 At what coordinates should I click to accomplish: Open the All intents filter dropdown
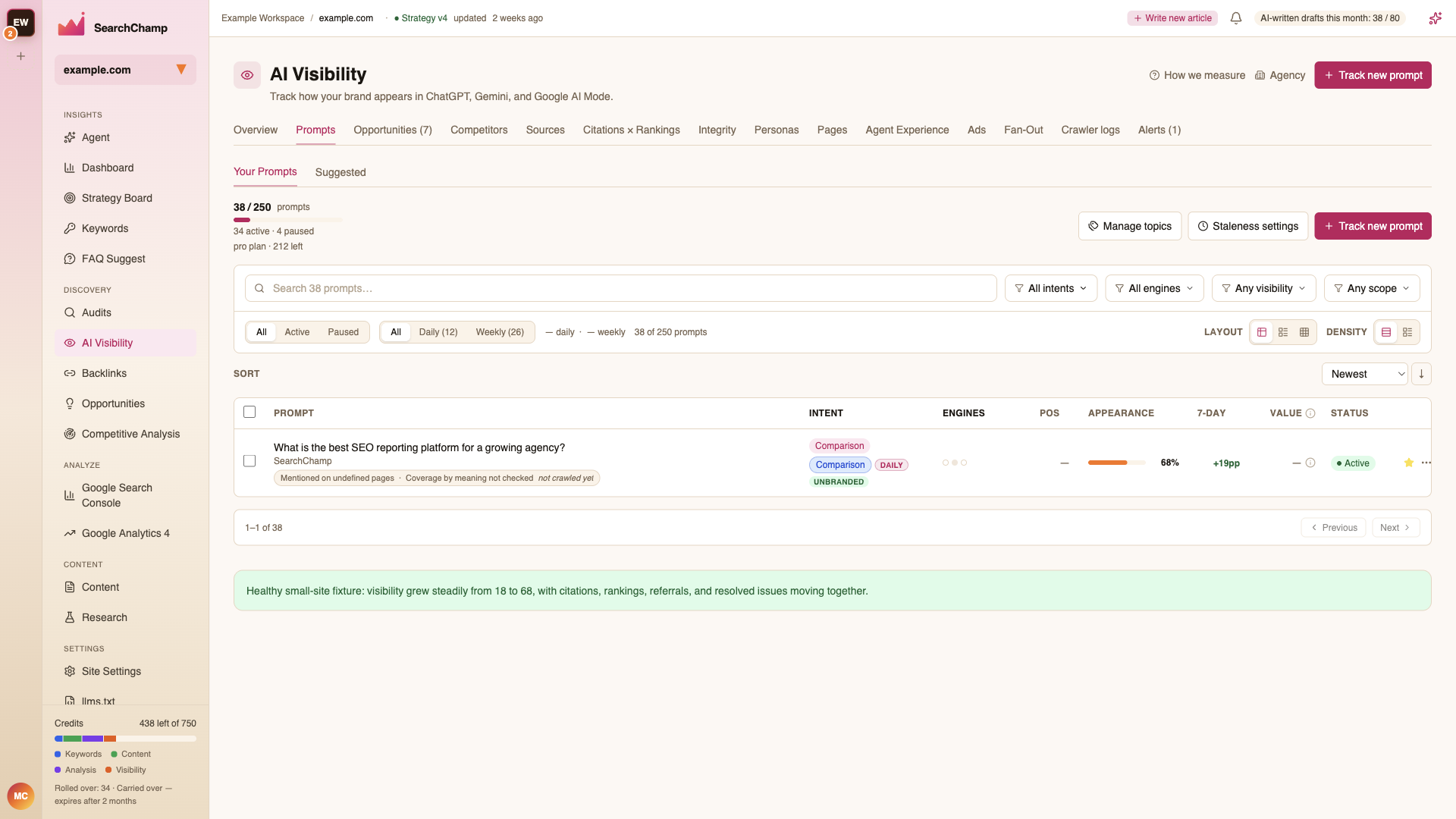1051,288
